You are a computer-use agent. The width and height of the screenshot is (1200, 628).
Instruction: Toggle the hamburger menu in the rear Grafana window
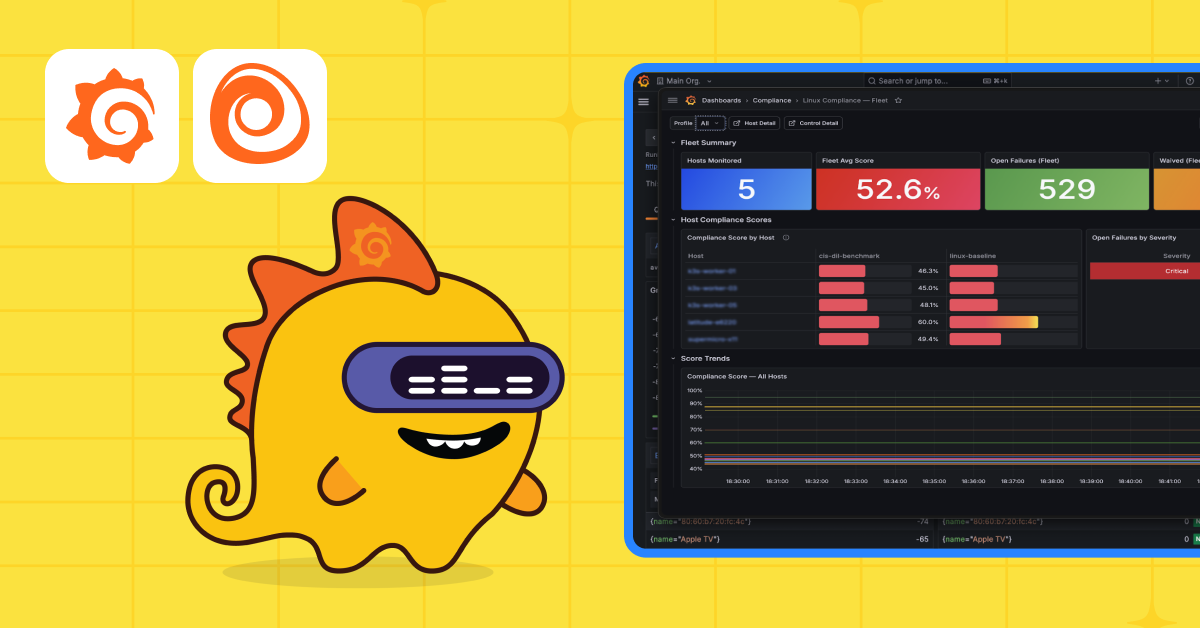[x=644, y=101]
